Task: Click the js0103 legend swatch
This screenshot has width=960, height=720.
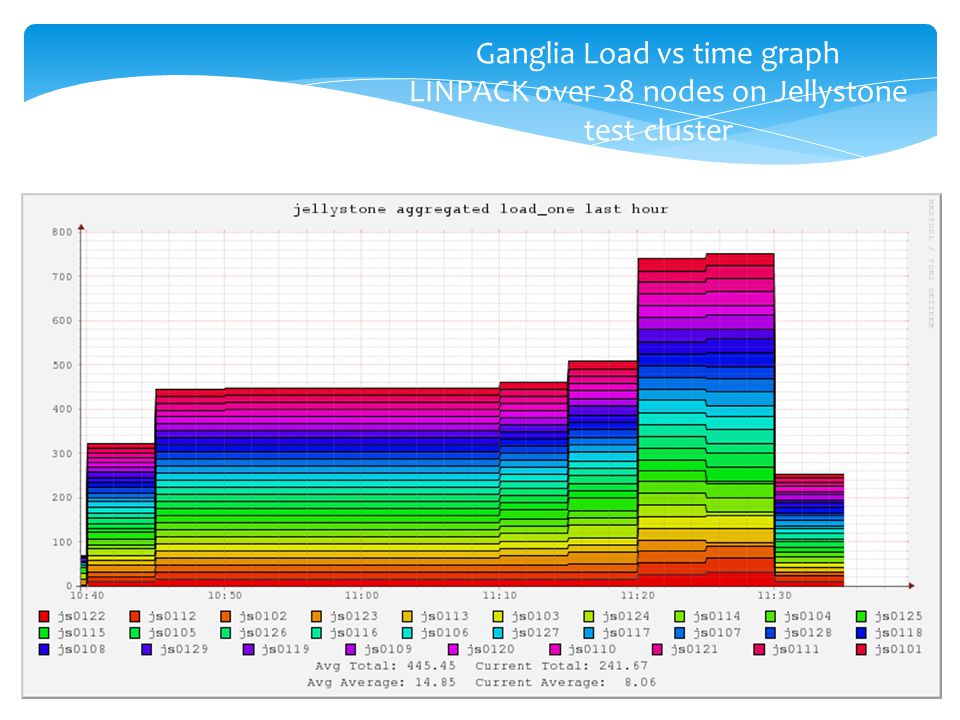Action: click(498, 616)
